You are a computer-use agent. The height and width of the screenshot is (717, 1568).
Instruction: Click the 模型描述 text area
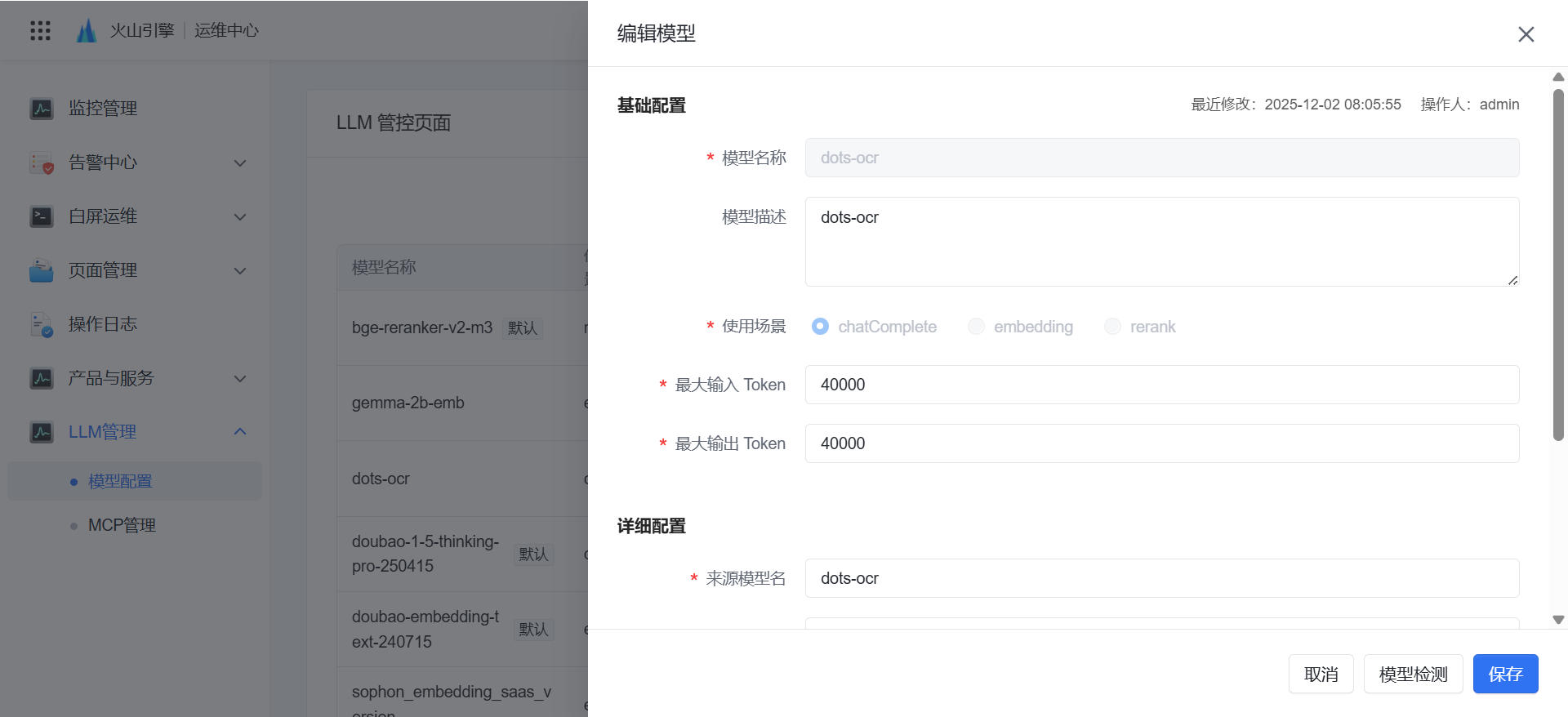click(1162, 242)
